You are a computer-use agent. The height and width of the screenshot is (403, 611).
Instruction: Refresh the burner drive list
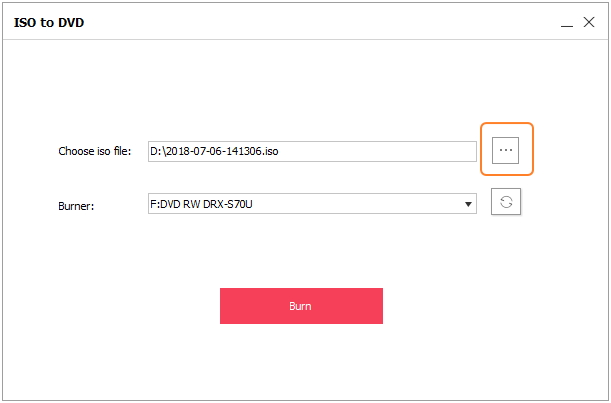[506, 202]
